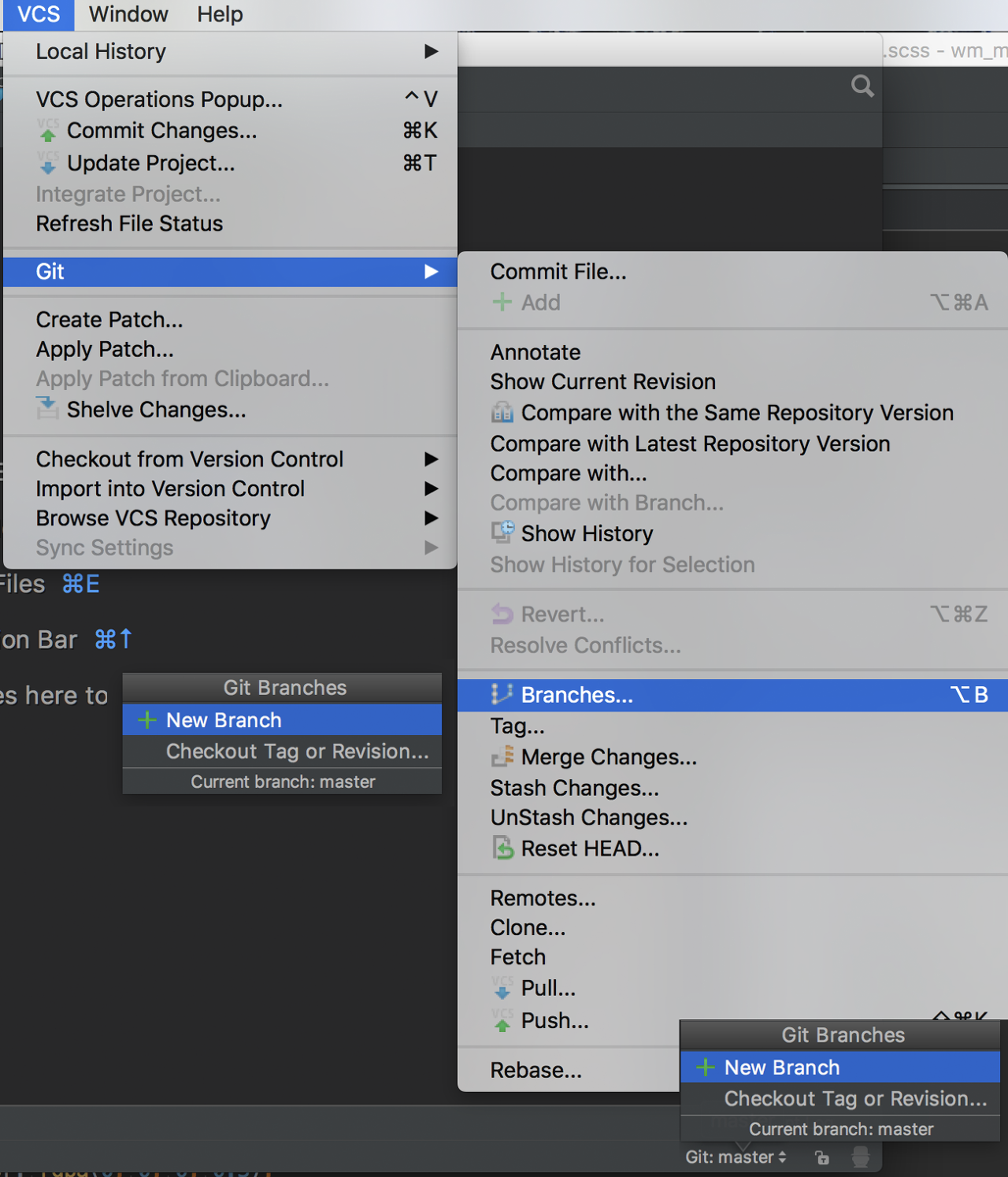Click the Shelve Changes icon

(48, 409)
